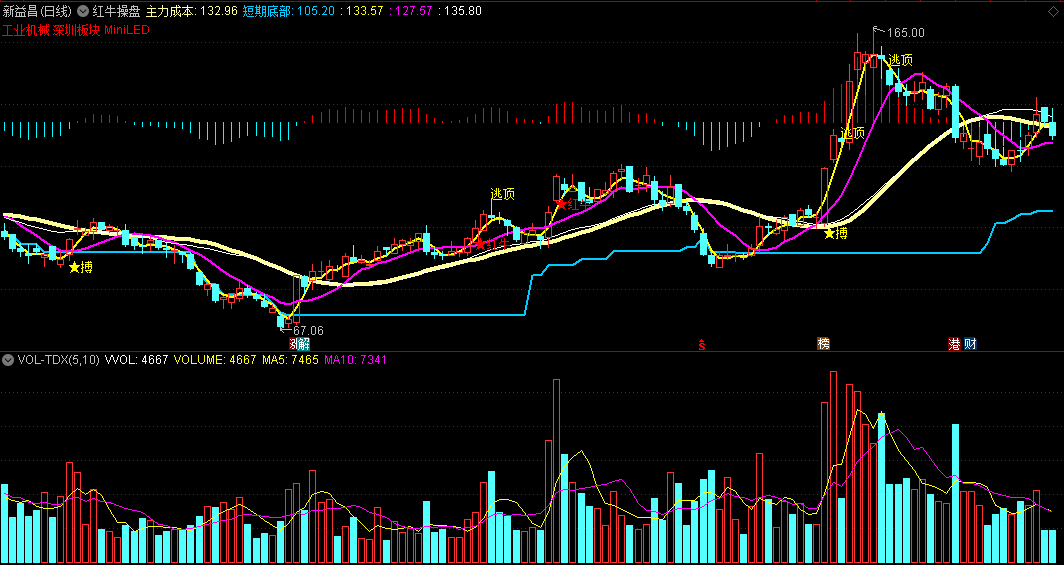Click the 逃顶 signal near the 165.00 peak
Viewport: 1064px width, 565px height.
coord(900,60)
